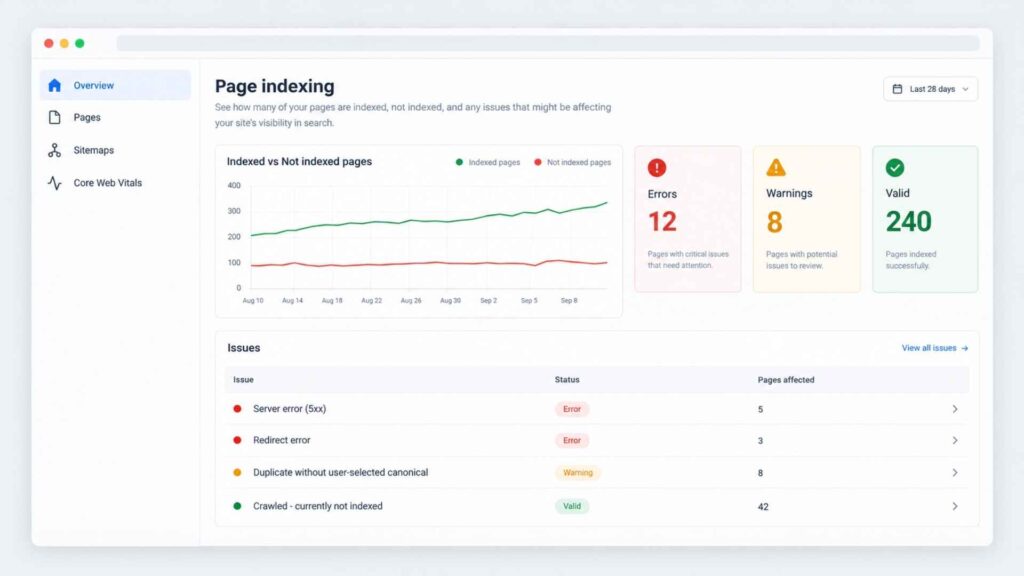Click the errors count 12
The image size is (1024, 576).
[x=662, y=222]
